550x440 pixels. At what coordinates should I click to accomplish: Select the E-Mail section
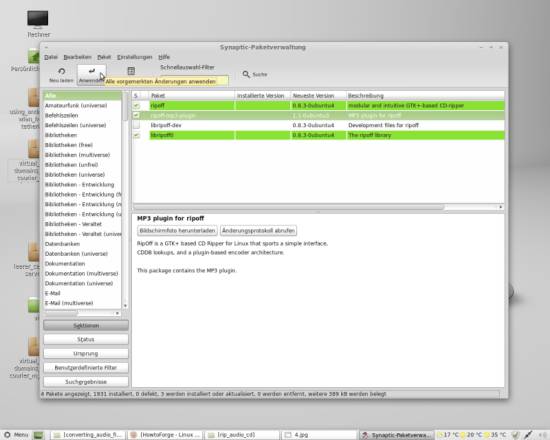(82, 293)
